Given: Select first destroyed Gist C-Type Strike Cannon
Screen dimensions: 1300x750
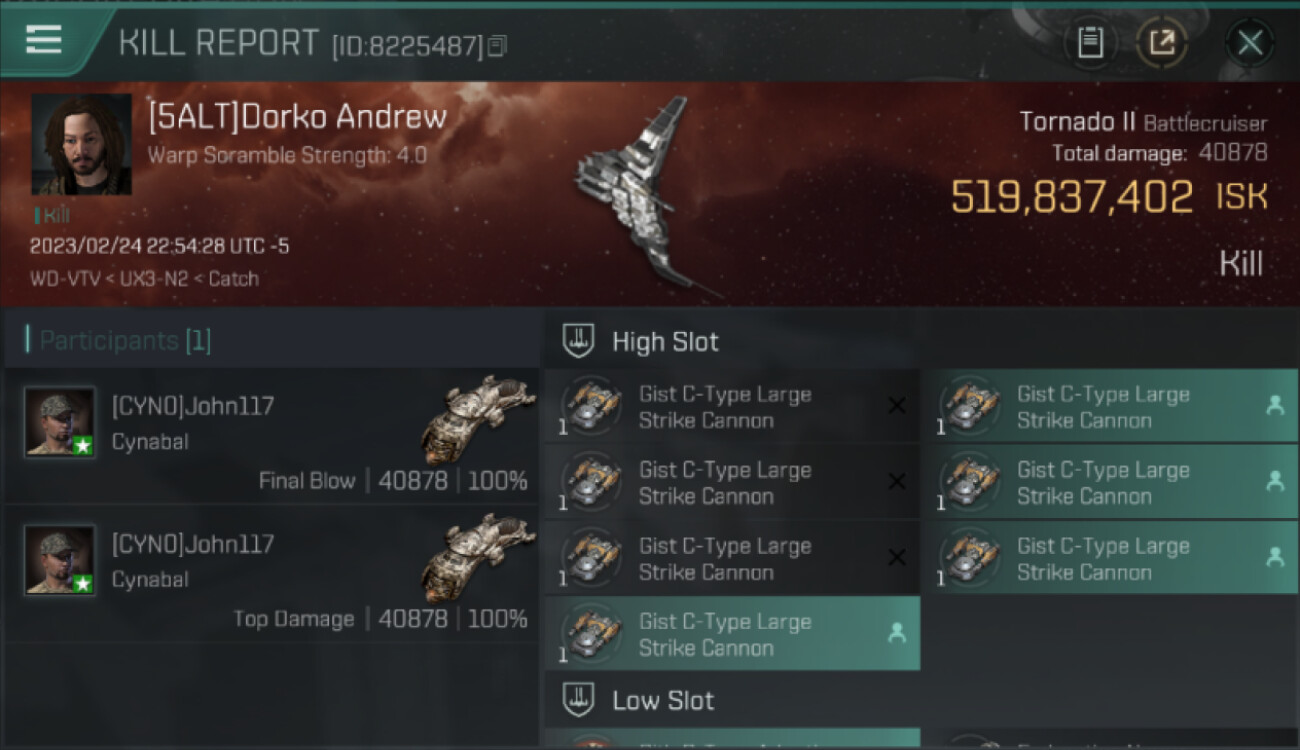Looking at the screenshot, I should 732,407.
